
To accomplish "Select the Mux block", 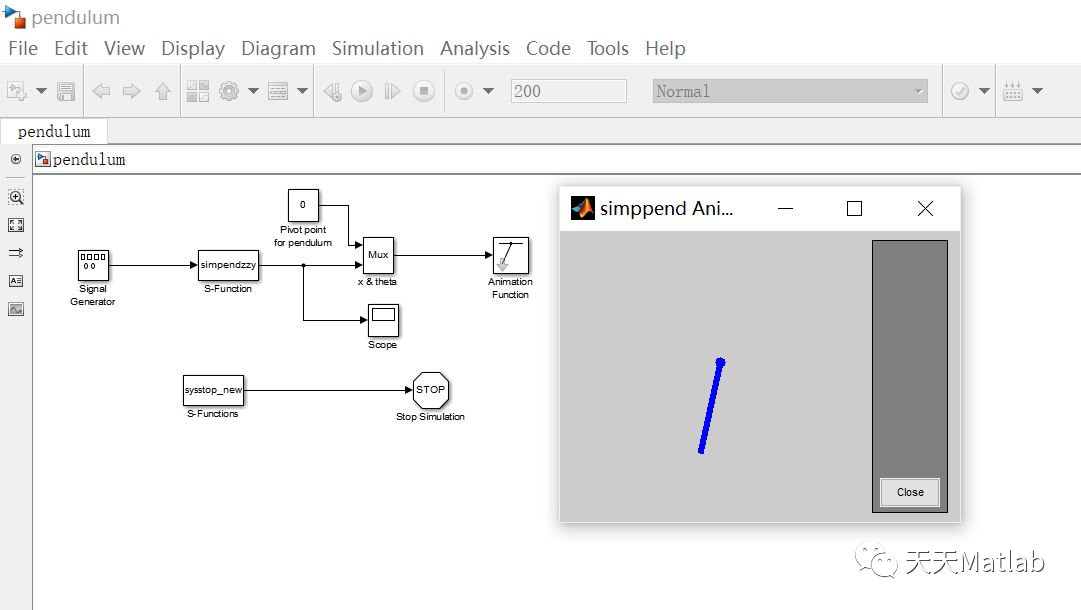I will [378, 255].
